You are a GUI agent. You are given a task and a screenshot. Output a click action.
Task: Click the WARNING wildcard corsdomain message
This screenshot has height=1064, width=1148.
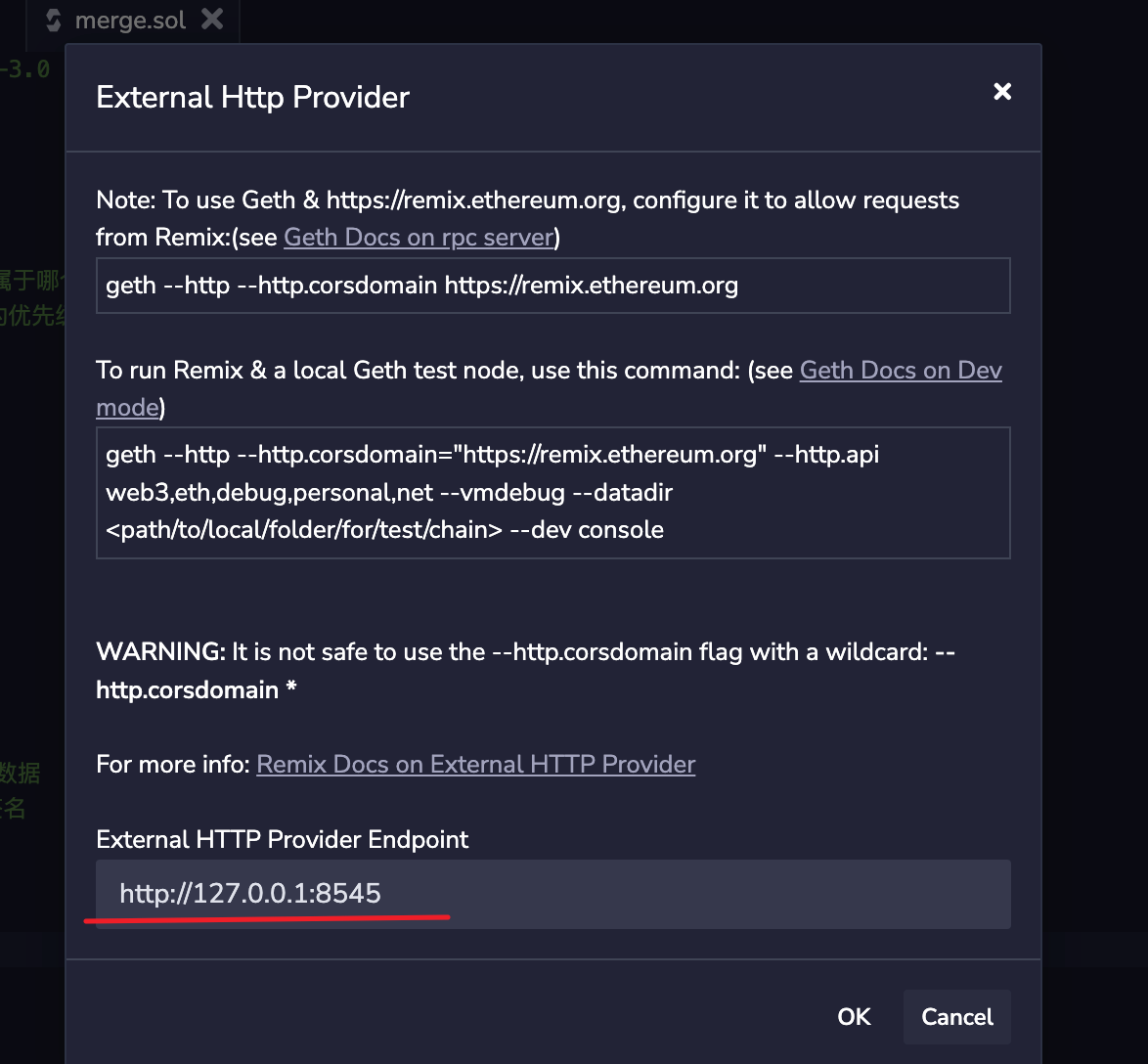point(524,670)
